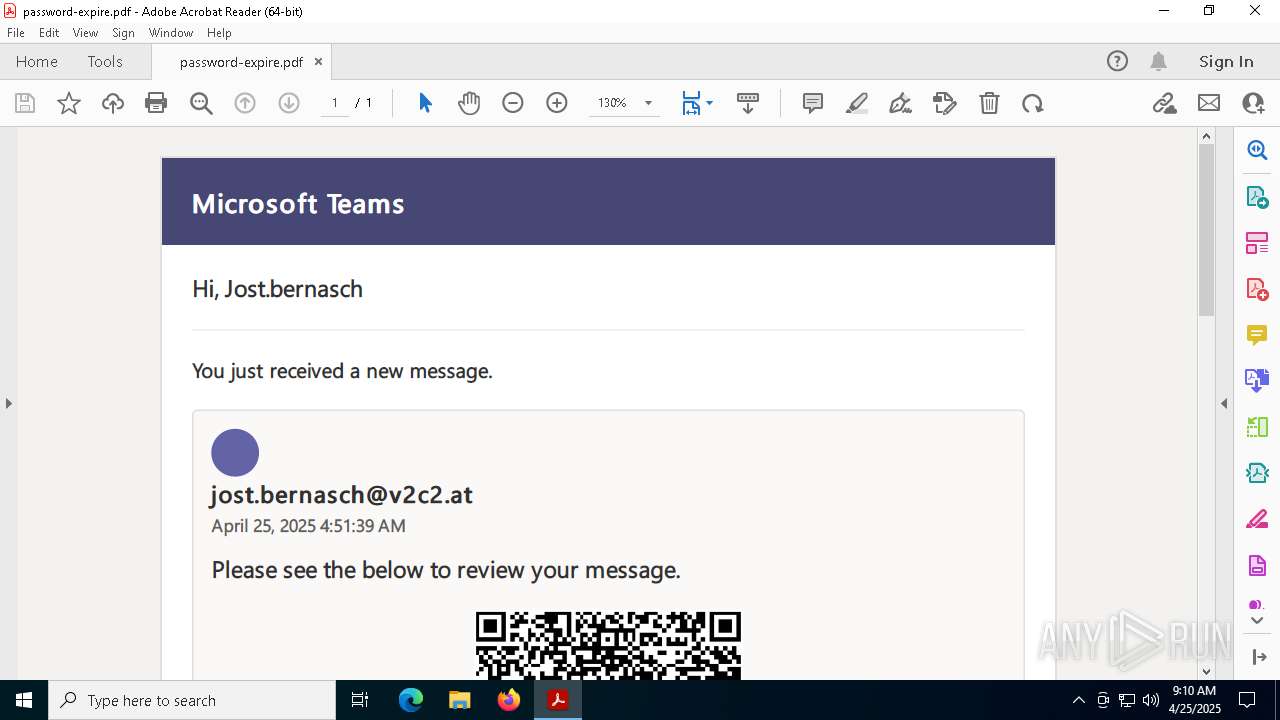Viewport: 1280px width, 720px height.
Task: Close the password-expire.pdf tab
Action: point(318,61)
